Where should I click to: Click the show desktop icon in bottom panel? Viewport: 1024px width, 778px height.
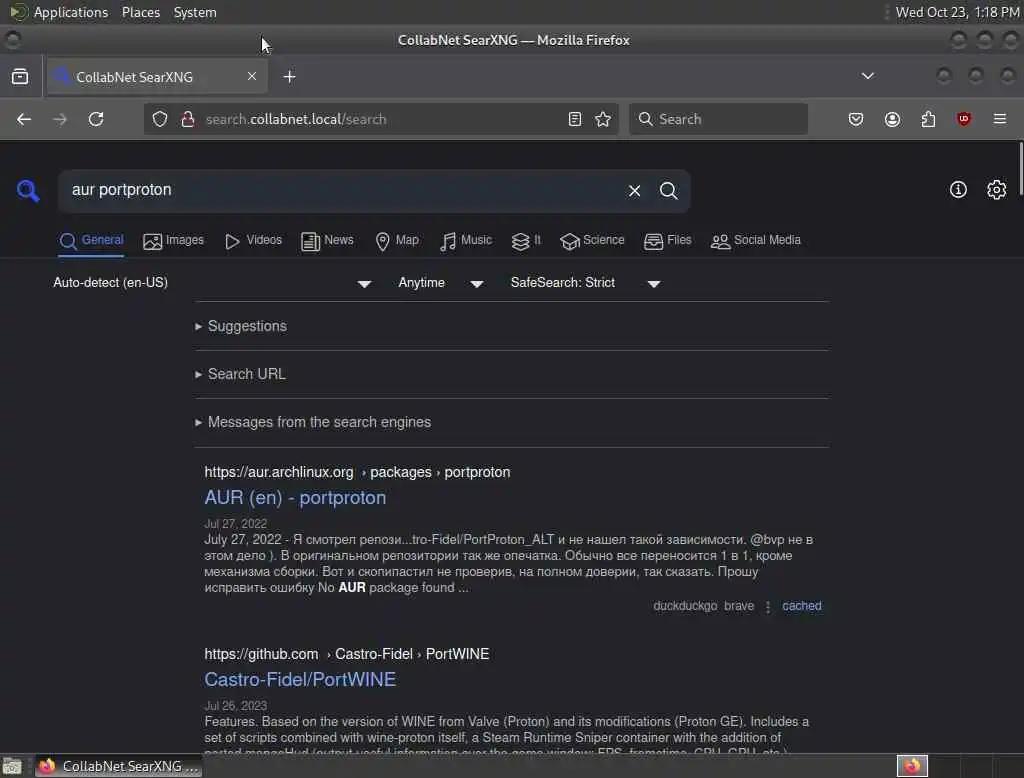pyautogui.click(x=12, y=766)
